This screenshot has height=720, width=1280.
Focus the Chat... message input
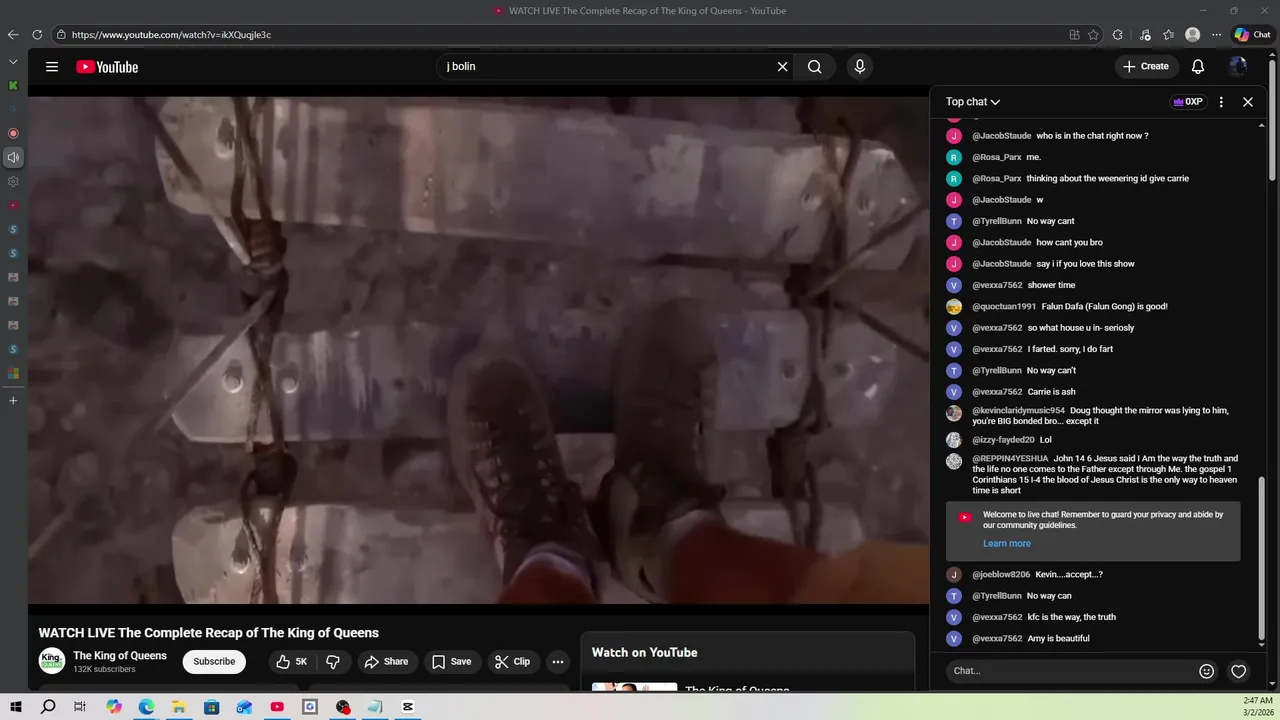(1069, 671)
